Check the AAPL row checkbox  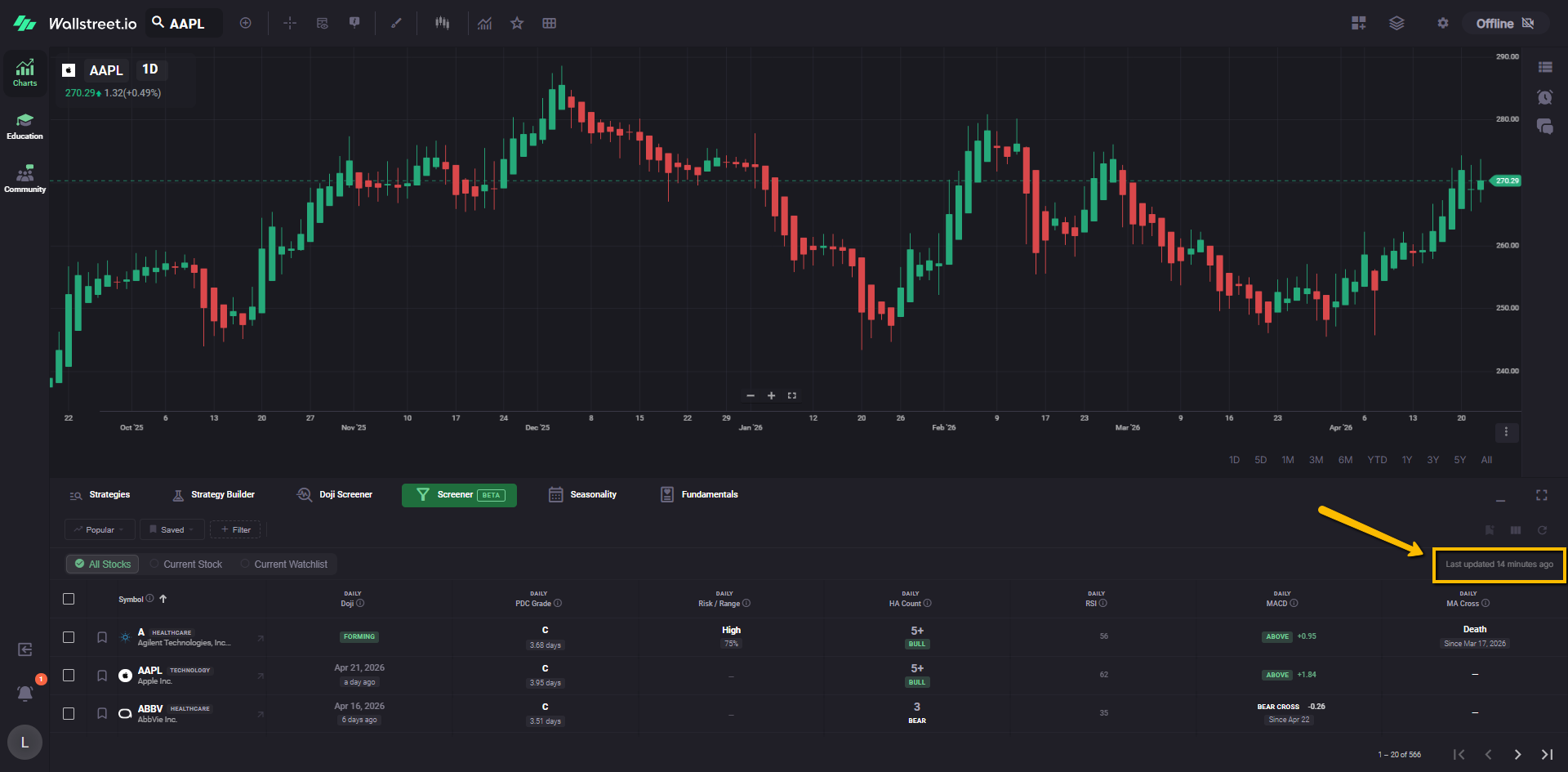click(x=69, y=676)
